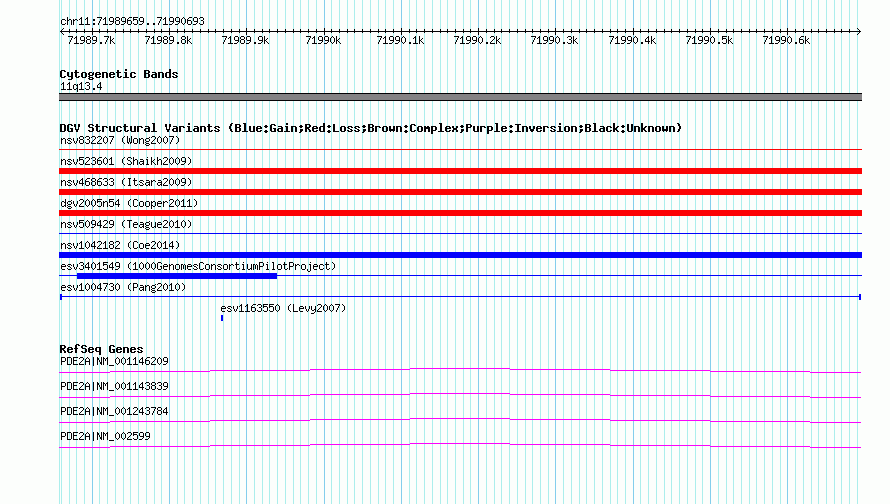Open variant esv1004730 (Pang2010) label
890x504 pixels.
point(123,287)
